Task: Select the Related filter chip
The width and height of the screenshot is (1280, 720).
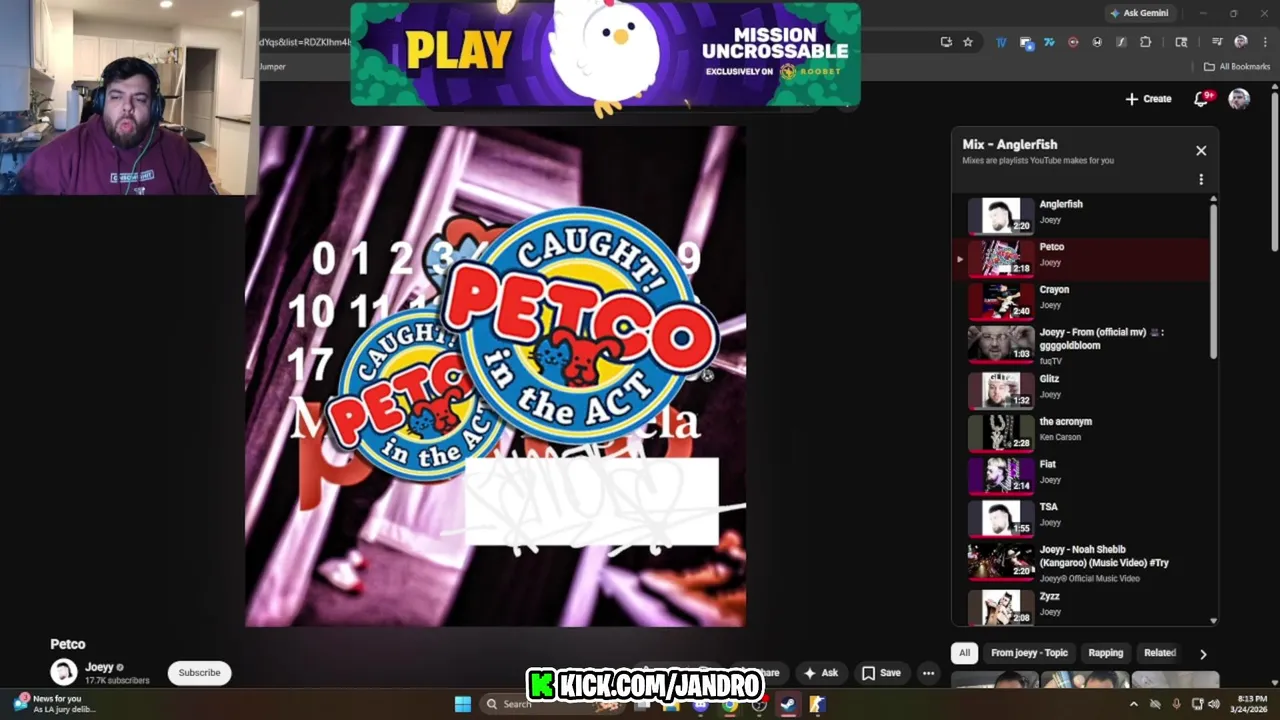Action: [x=1160, y=653]
